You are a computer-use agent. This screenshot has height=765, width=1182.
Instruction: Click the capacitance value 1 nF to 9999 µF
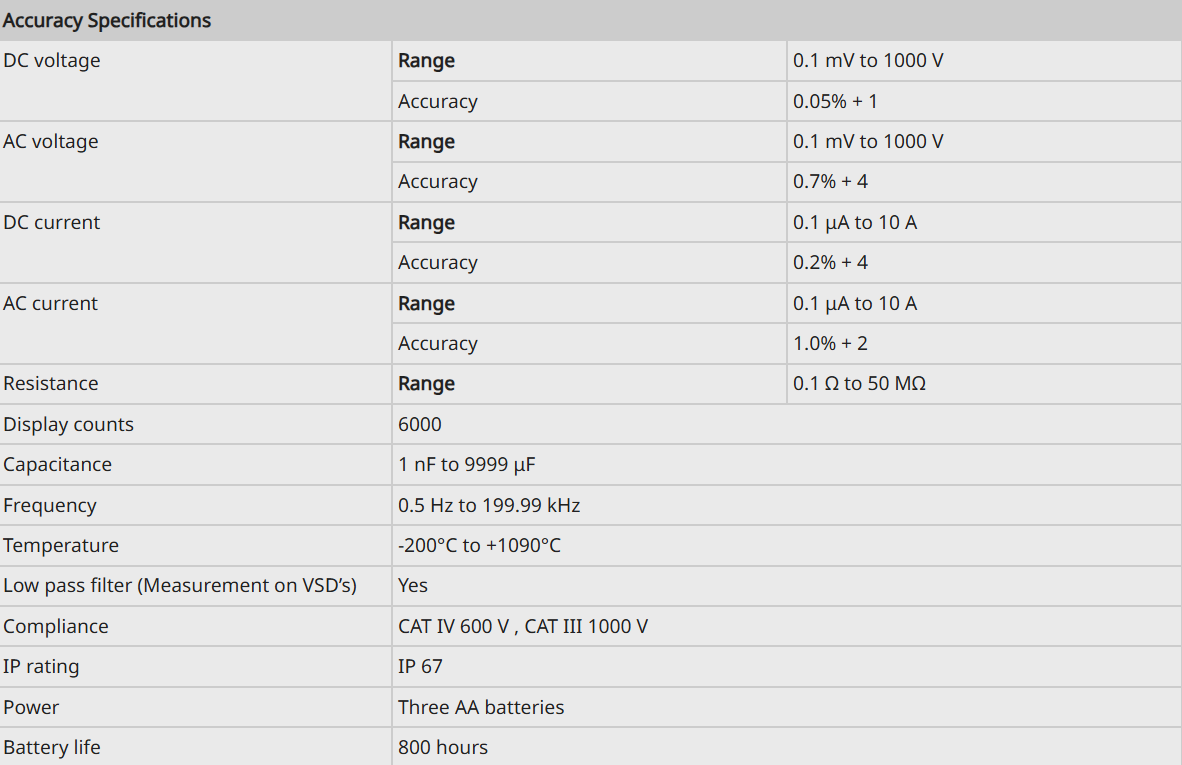[466, 464]
